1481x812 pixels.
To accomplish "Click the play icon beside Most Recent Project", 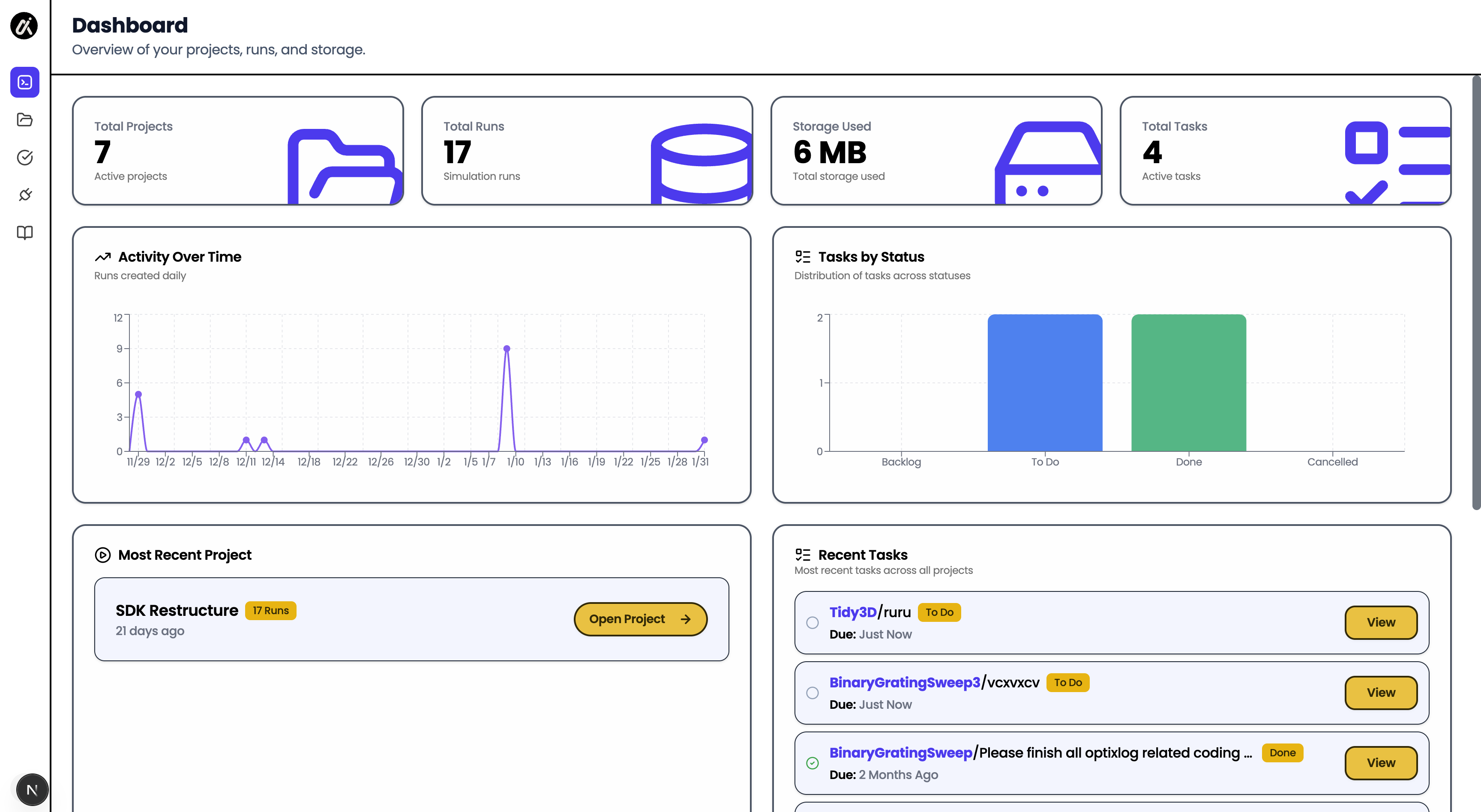I will point(102,555).
